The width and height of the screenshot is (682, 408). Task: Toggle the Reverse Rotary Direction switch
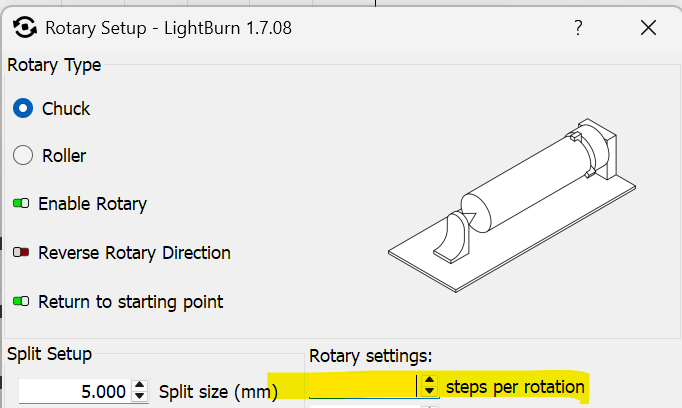pos(21,252)
